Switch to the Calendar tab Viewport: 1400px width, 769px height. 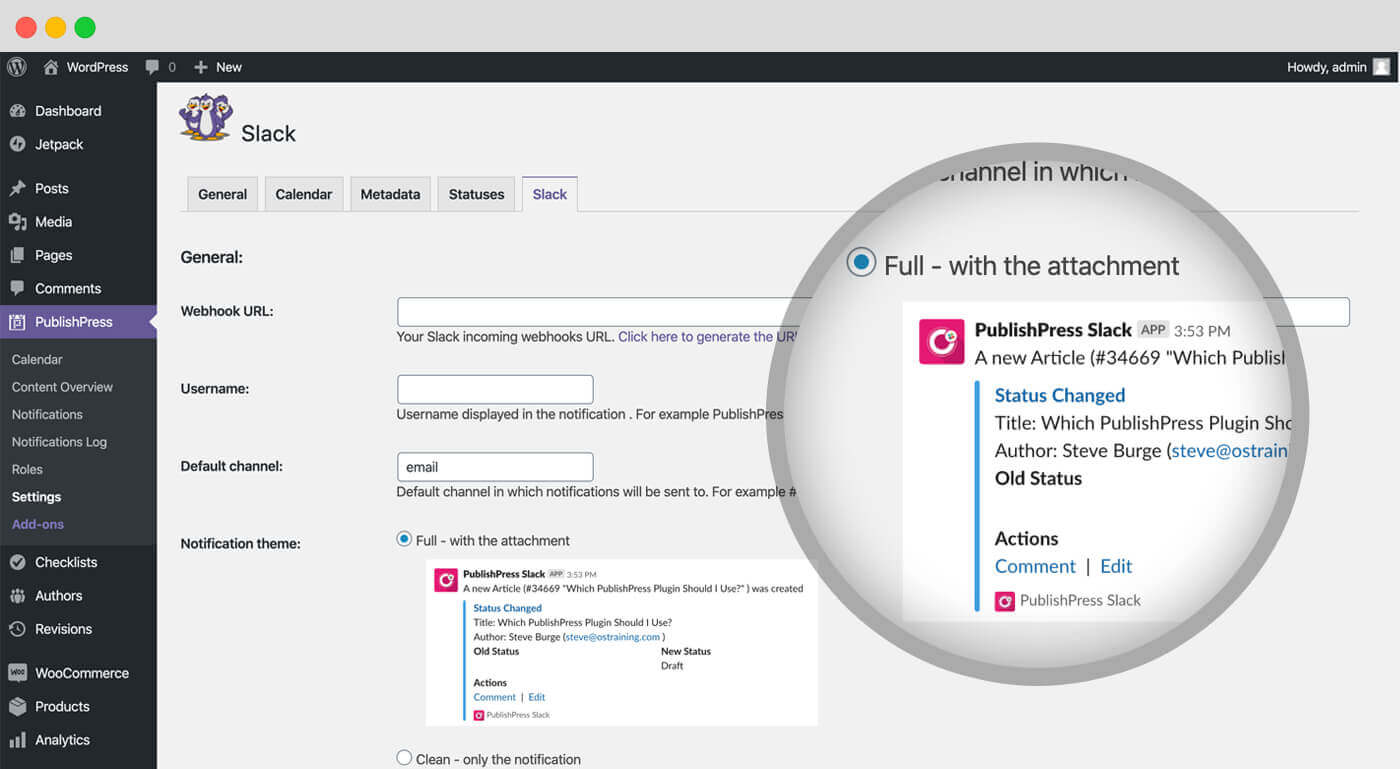pos(304,194)
